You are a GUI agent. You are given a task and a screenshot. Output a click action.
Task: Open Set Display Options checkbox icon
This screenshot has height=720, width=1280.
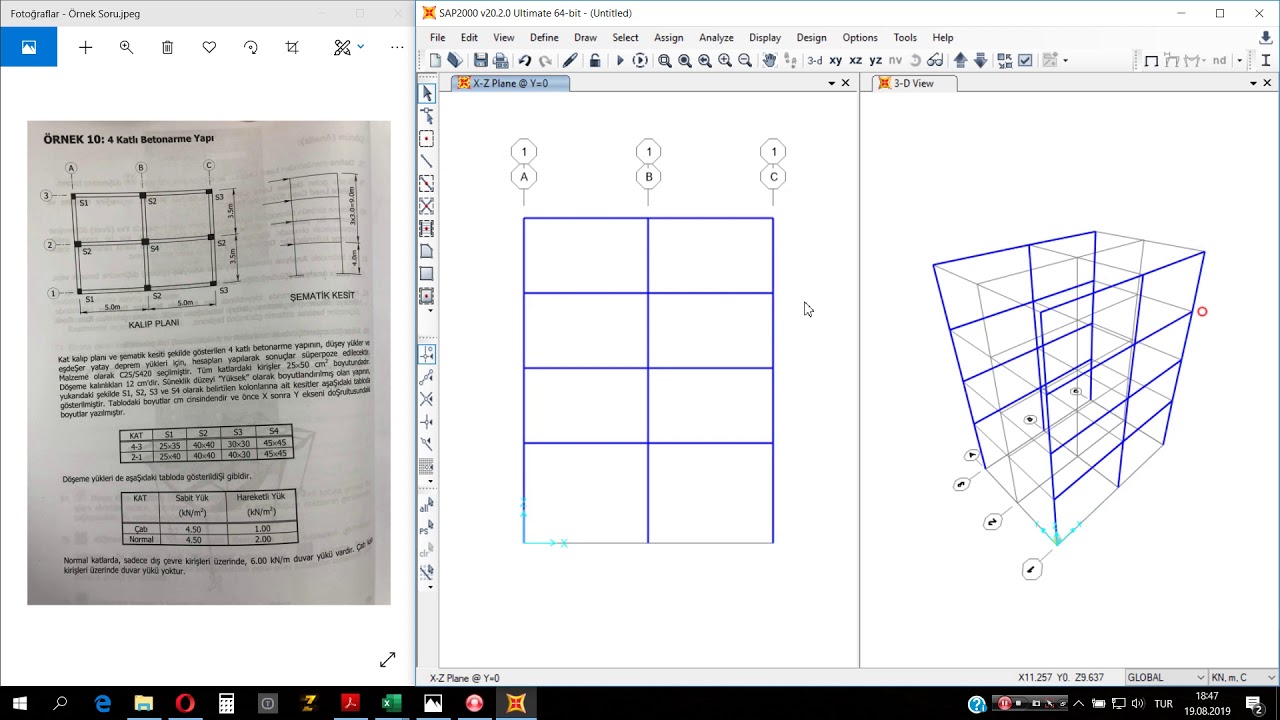click(1025, 61)
